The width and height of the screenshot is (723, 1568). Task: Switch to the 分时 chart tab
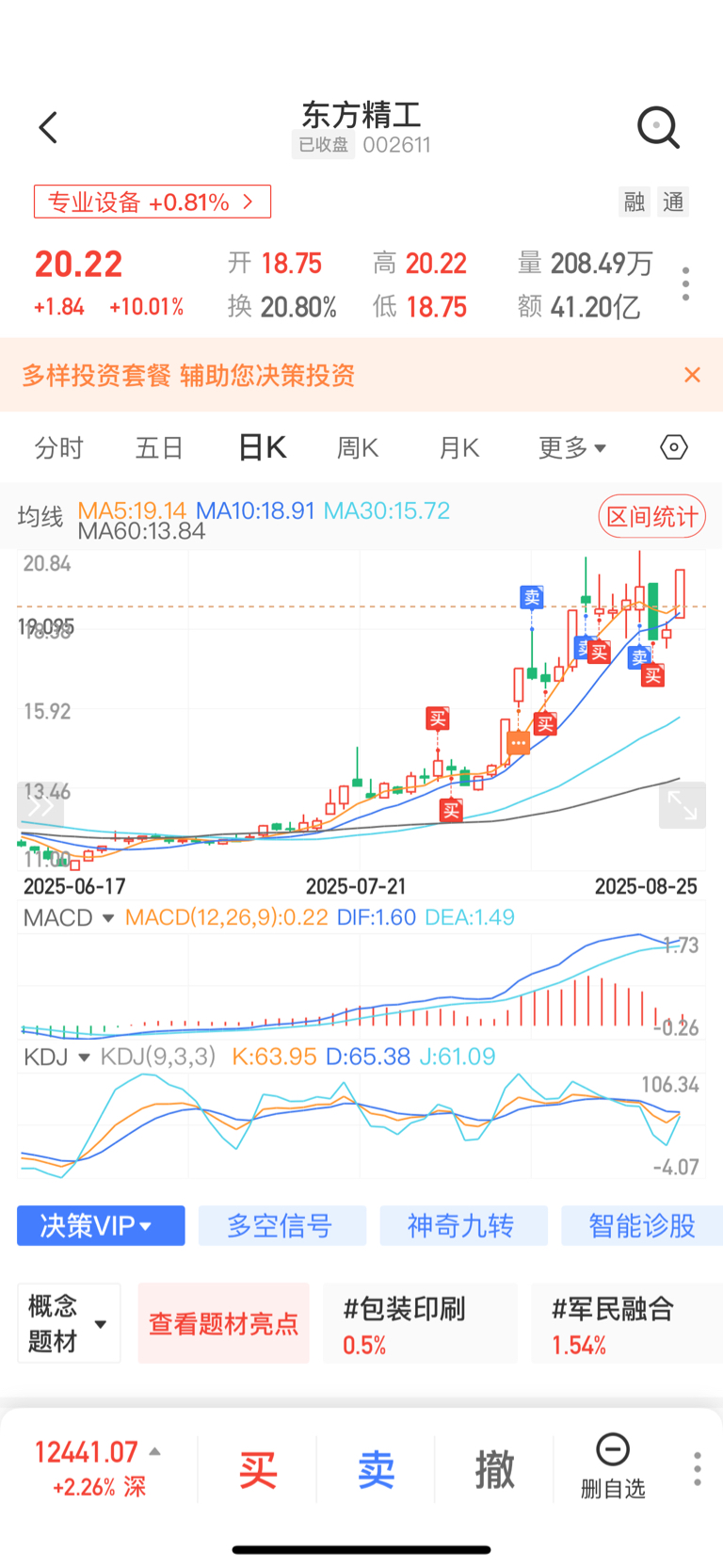click(x=58, y=447)
